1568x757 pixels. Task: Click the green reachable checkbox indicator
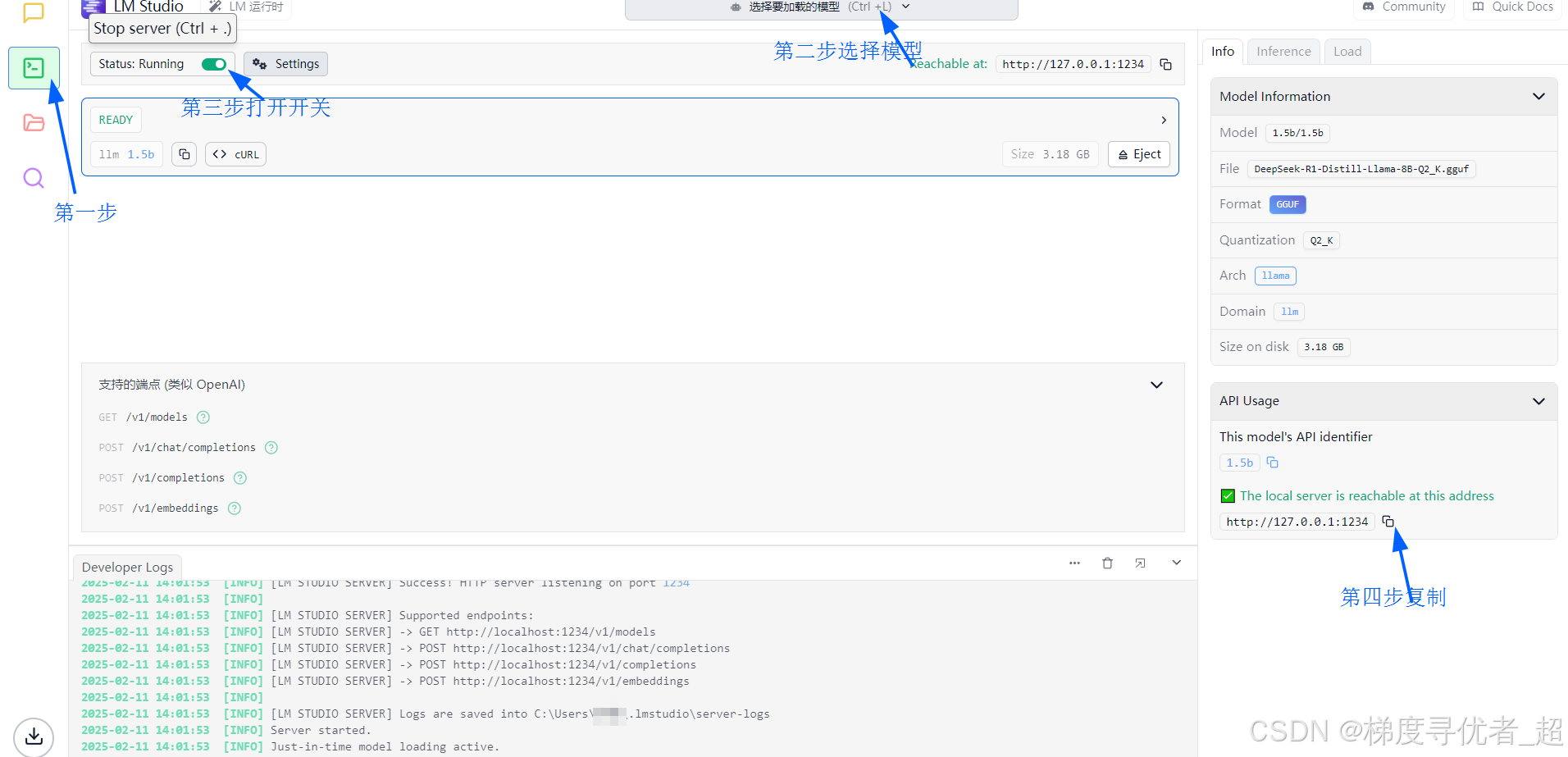click(x=1228, y=496)
